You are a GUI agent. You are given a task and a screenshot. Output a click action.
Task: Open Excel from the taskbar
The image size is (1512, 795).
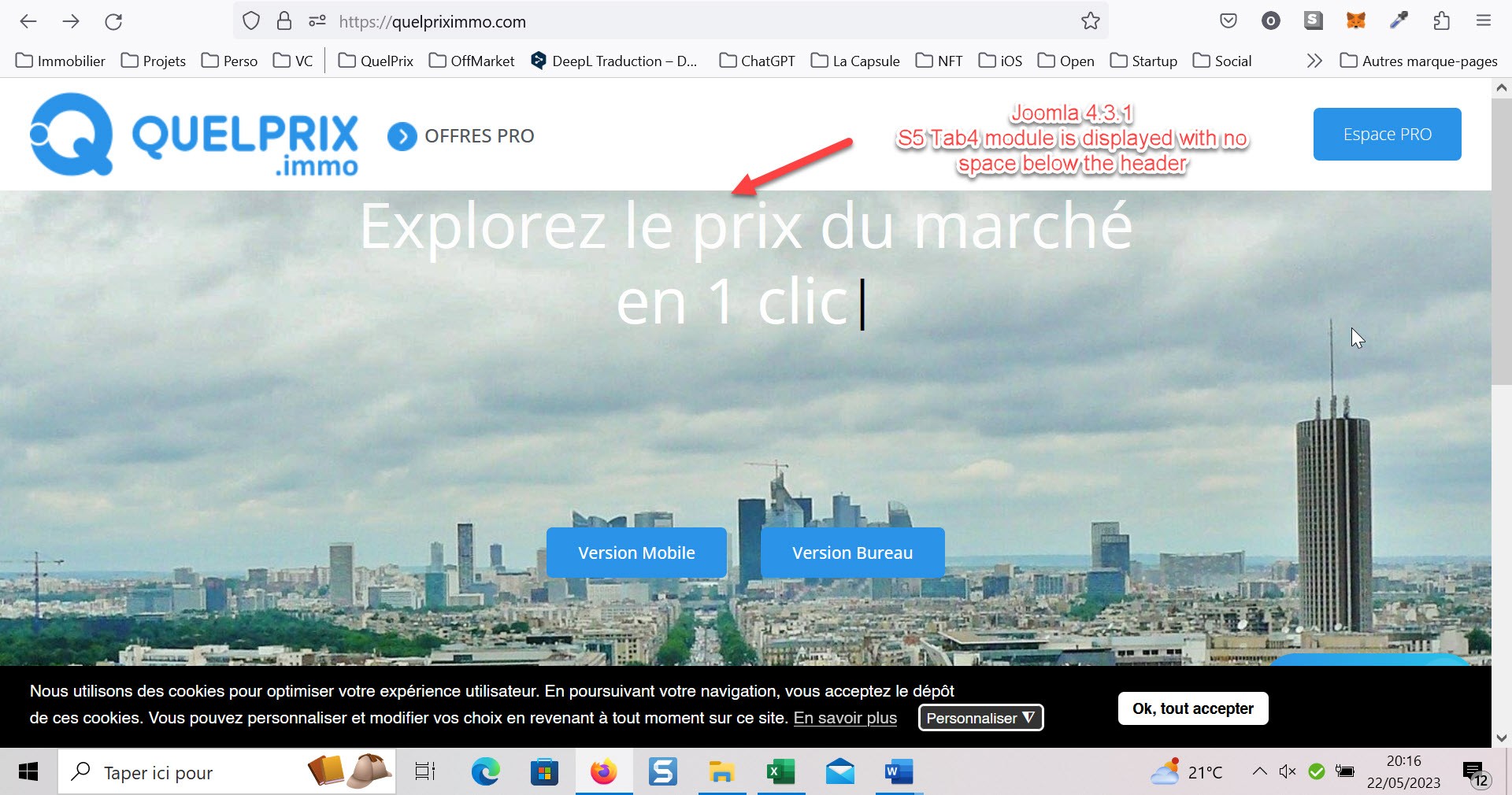coord(781,772)
